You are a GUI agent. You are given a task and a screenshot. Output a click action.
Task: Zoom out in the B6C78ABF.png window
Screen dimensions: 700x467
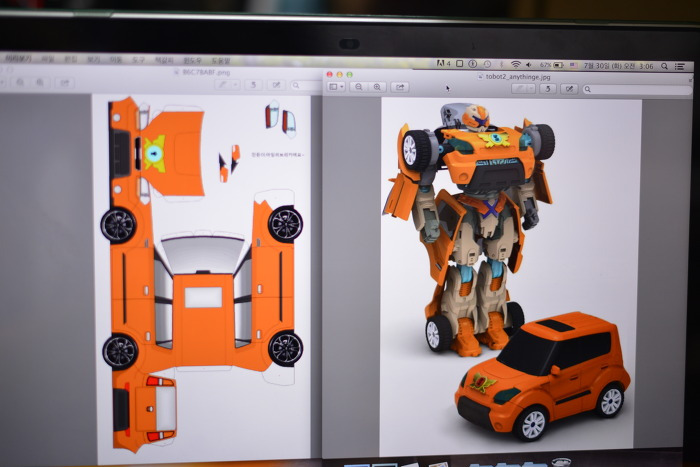coord(20,82)
